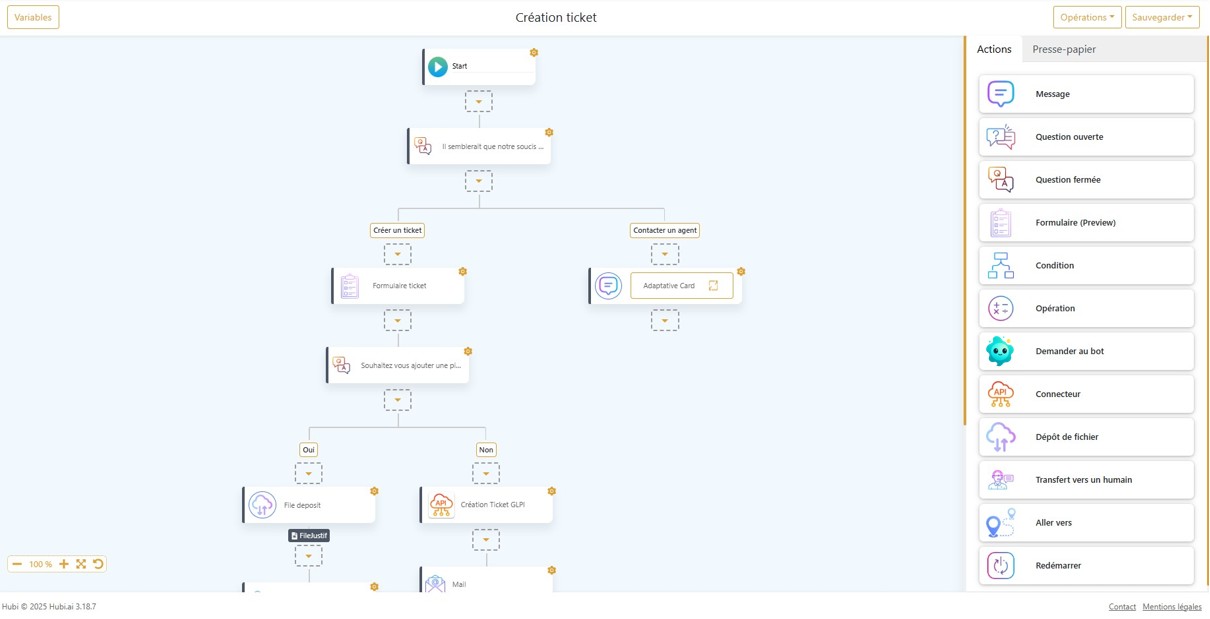Click the Mentions légales link
1210x619 pixels.
click(1171, 606)
